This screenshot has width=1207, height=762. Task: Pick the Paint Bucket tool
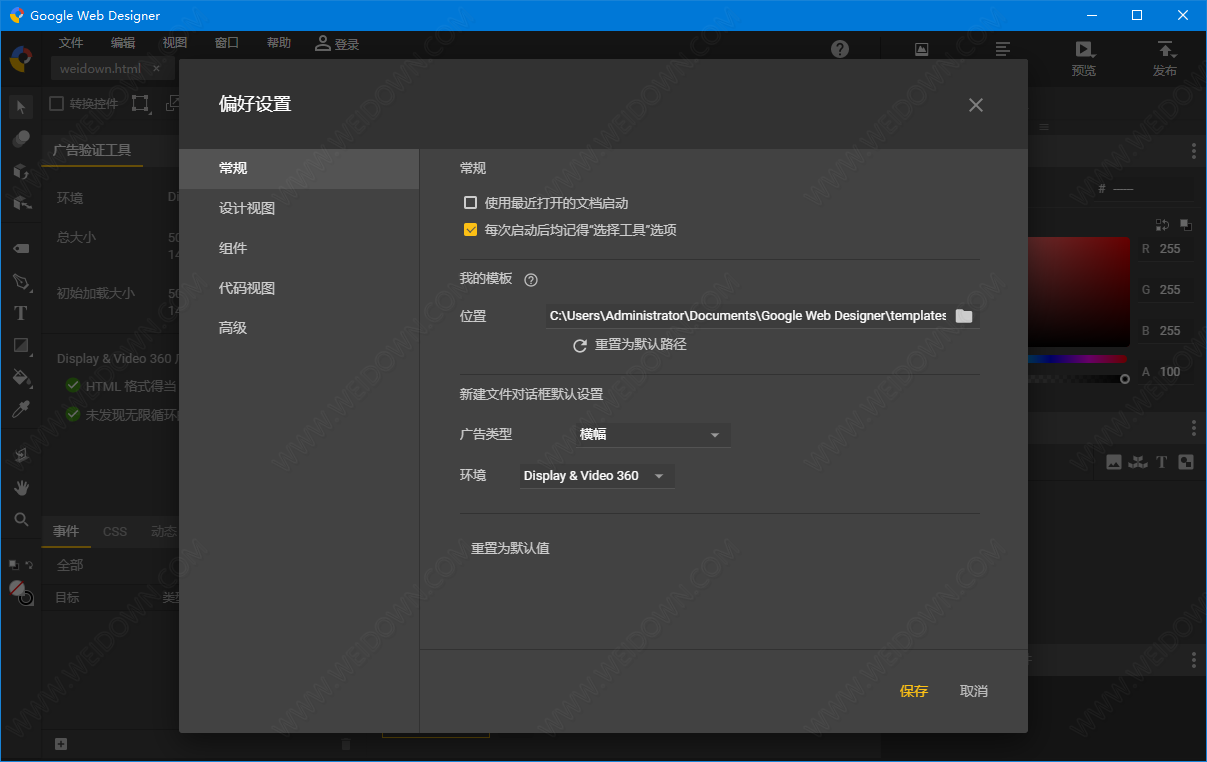coord(21,377)
